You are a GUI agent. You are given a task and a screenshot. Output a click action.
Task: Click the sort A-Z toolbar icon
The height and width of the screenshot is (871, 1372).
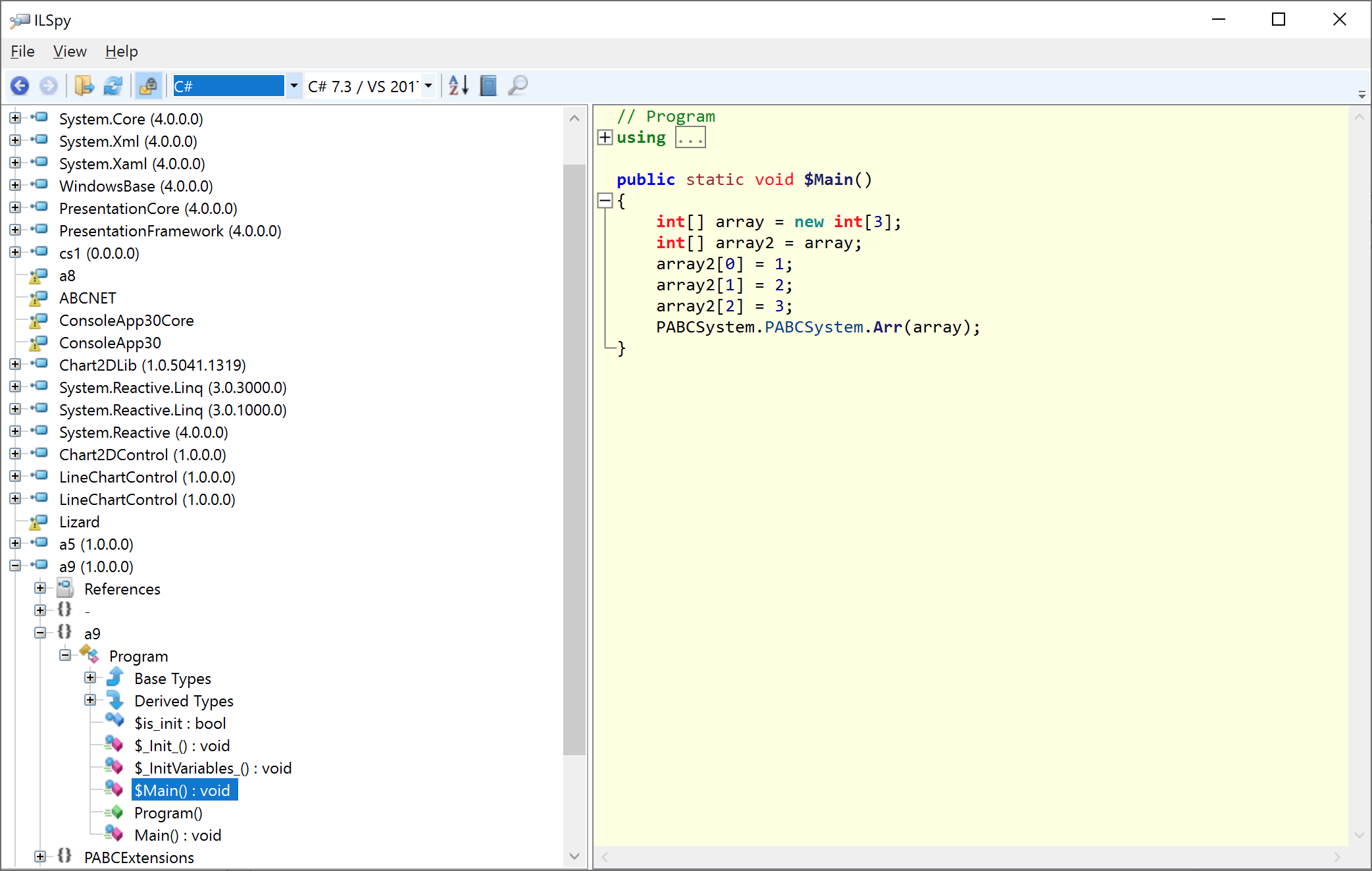[459, 86]
